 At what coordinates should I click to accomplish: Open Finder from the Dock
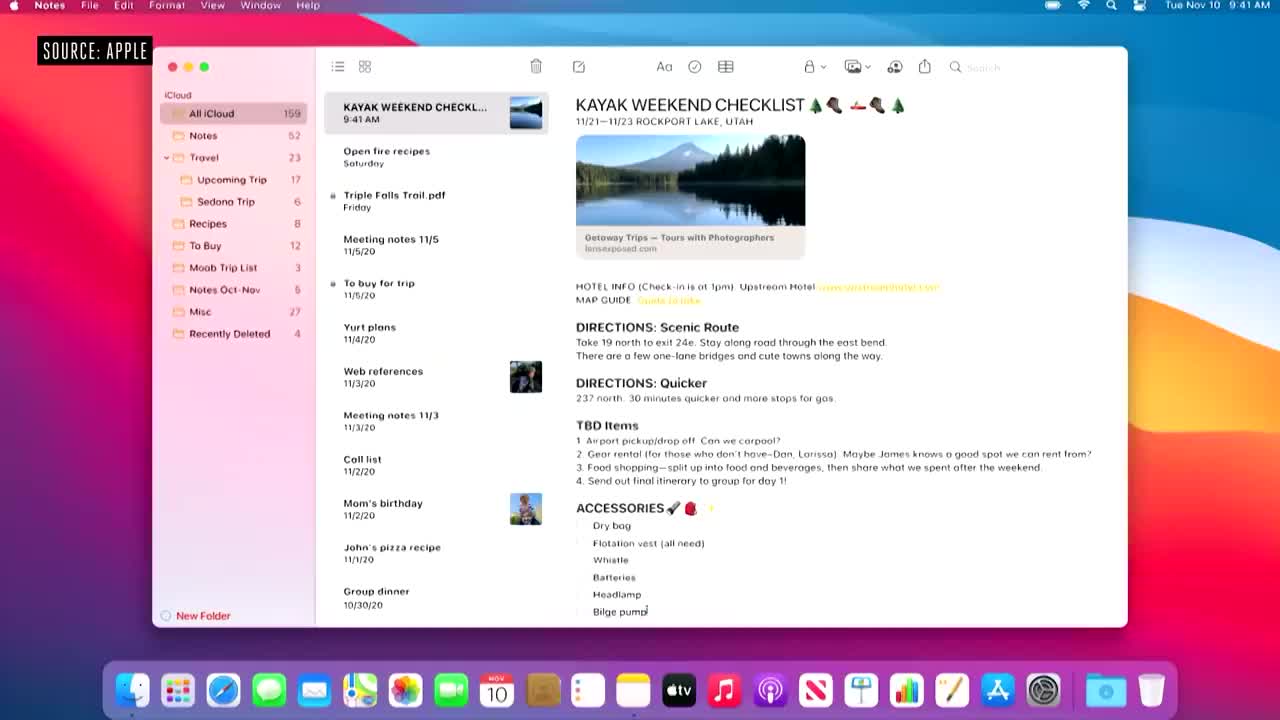(x=132, y=690)
